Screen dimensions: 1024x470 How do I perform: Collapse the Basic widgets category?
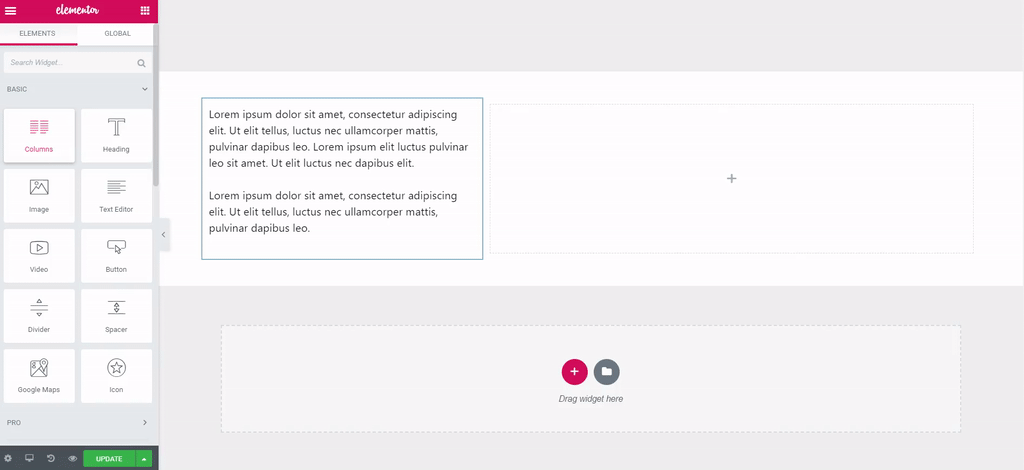tap(144, 89)
